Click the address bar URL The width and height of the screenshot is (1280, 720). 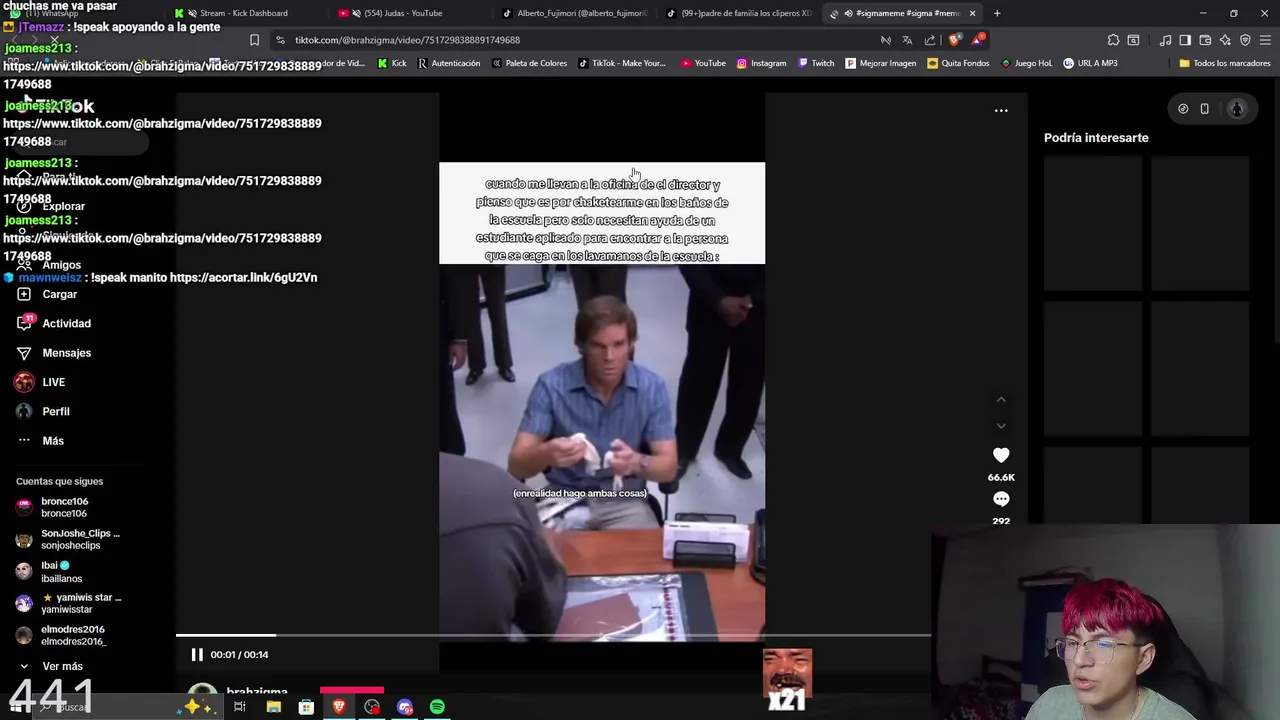[x=407, y=40]
